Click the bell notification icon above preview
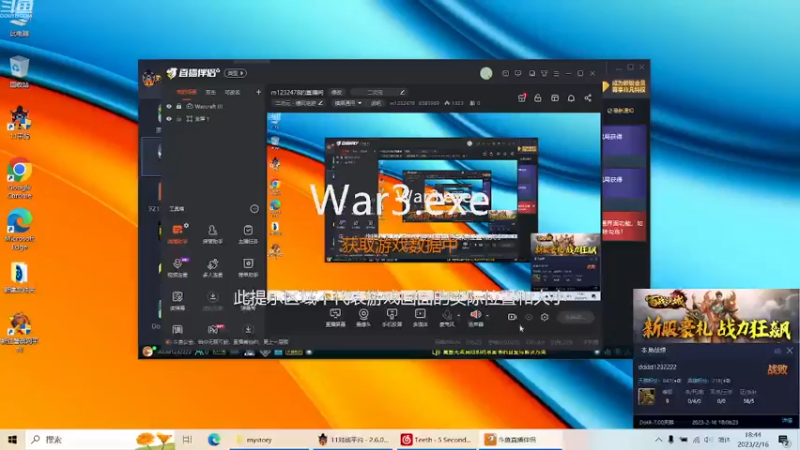The image size is (800, 450). 571,98
